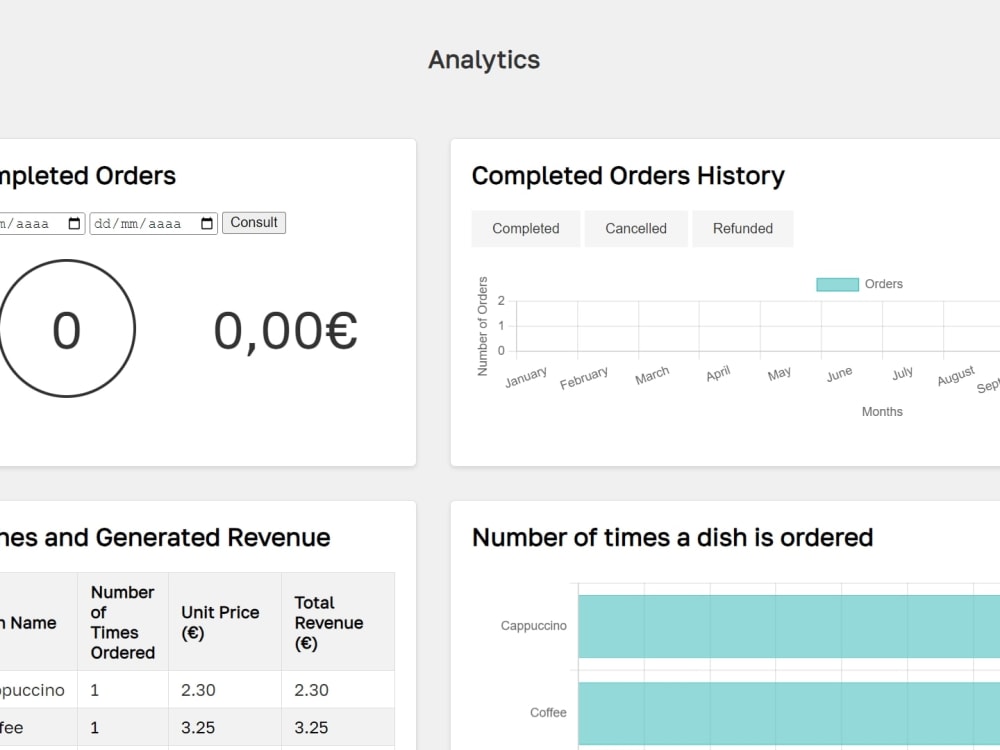Viewport: 1000px width, 750px height.
Task: Click the Consult button
Action: point(254,223)
